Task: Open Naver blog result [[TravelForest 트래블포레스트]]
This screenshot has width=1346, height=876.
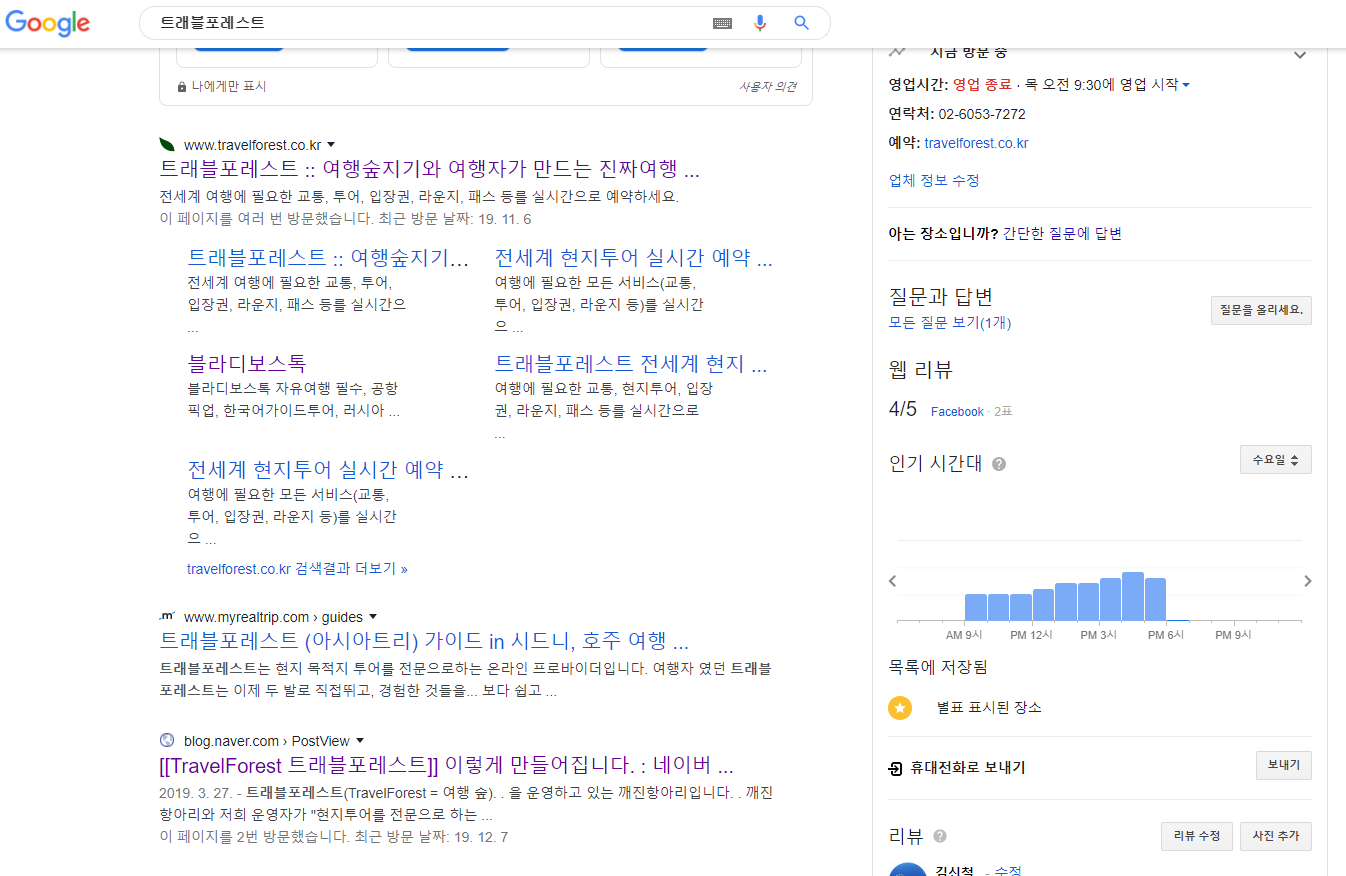Action: (446, 766)
